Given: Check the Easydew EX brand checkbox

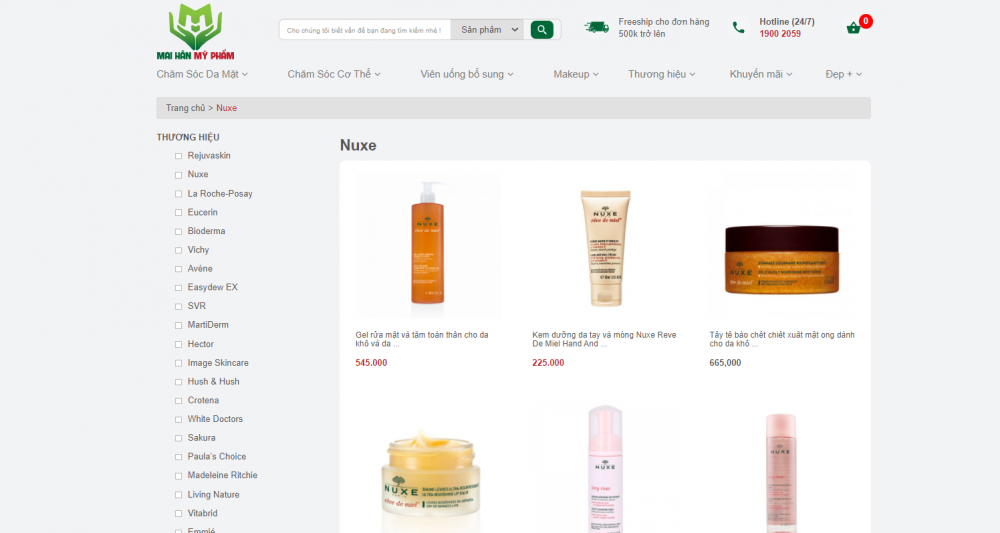Looking at the screenshot, I should pyautogui.click(x=179, y=288).
